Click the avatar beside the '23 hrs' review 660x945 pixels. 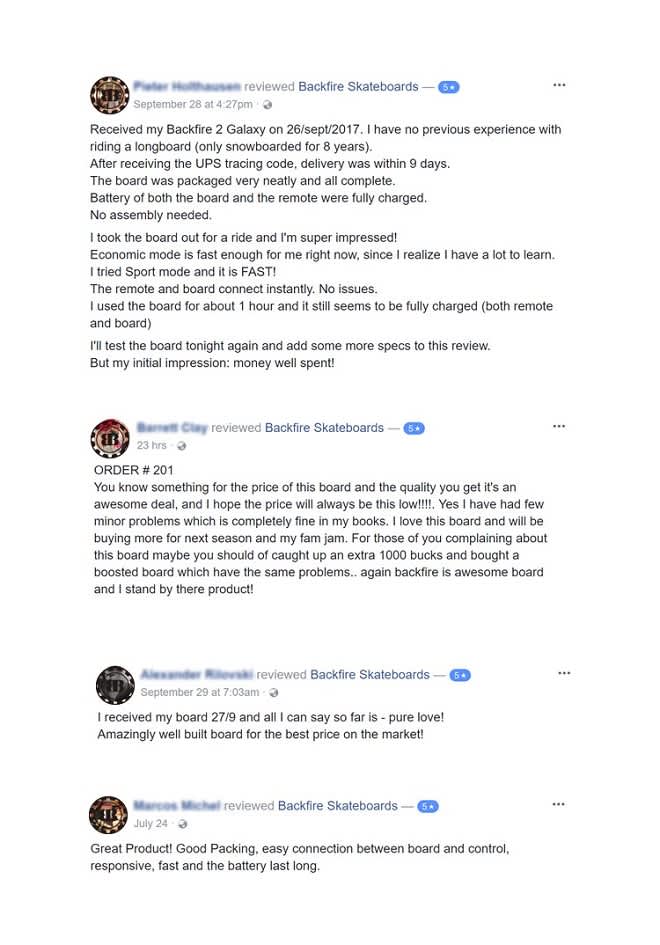(110, 438)
